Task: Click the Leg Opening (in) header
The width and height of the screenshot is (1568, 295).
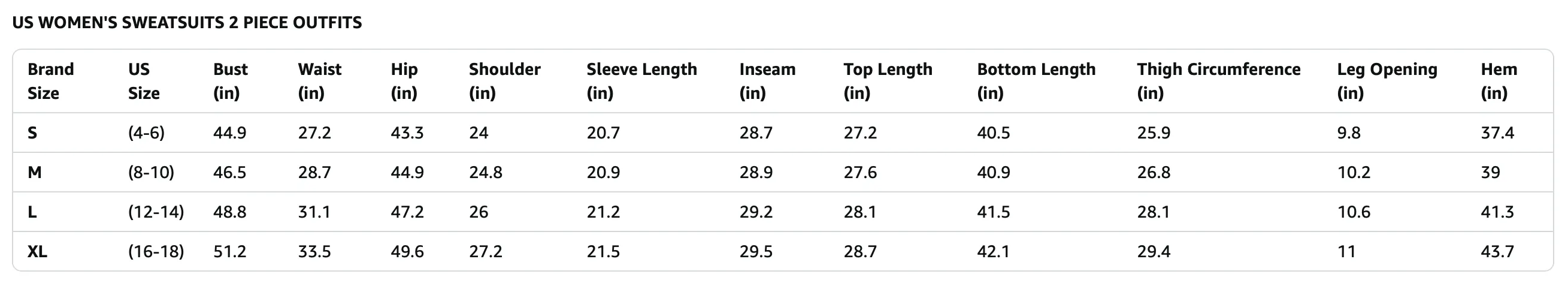Action: pos(1387,81)
